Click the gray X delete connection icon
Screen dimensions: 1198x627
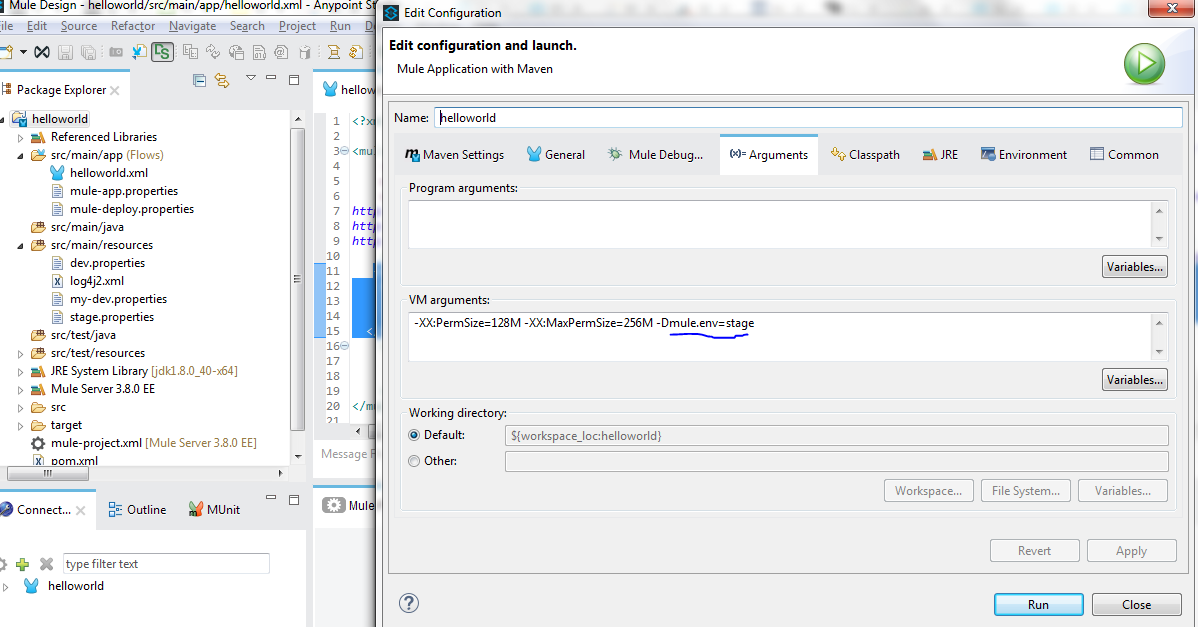click(x=46, y=564)
